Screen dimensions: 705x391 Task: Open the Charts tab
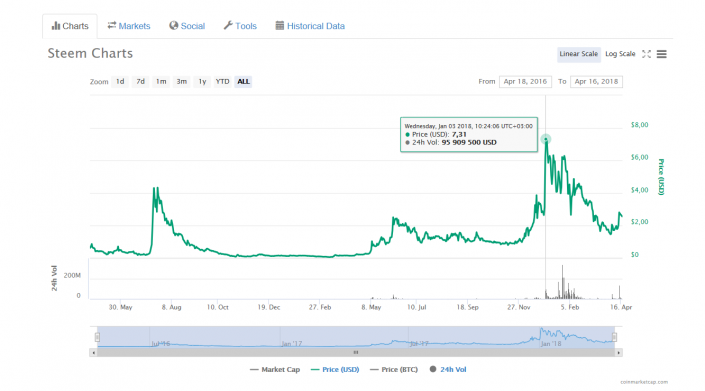click(70, 26)
